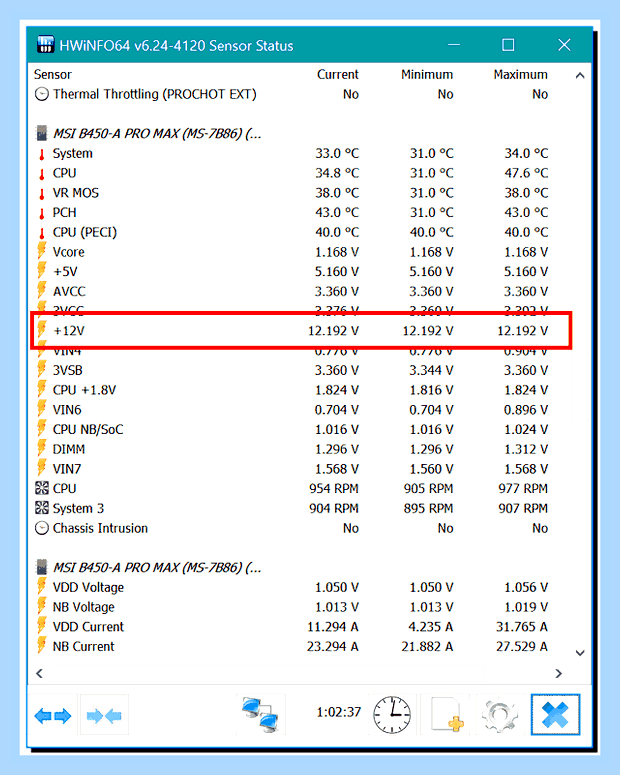Viewport: 620px width, 775px height.
Task: Click the AVCC bolt icon
Action: click(42, 291)
